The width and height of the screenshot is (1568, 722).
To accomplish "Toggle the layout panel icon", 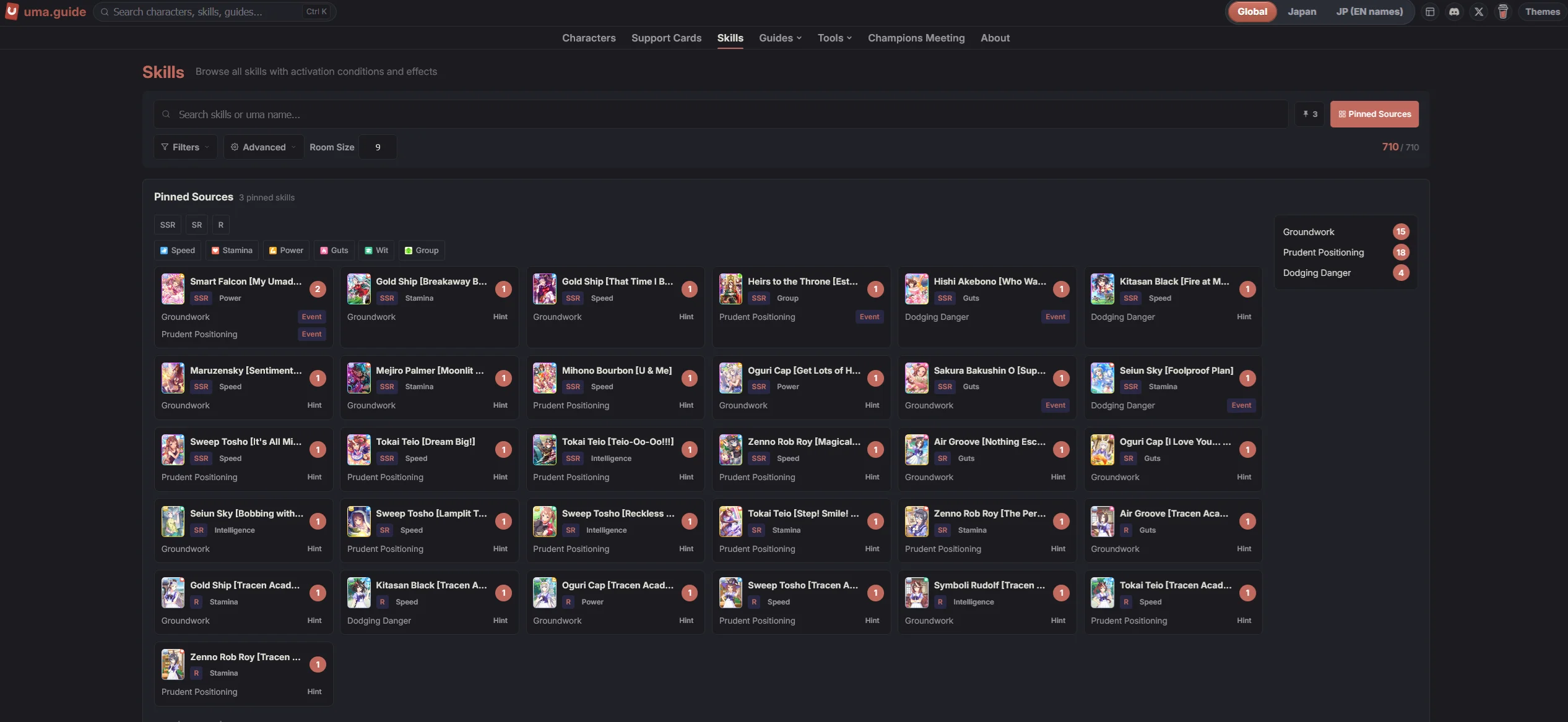I will tap(1430, 12).
